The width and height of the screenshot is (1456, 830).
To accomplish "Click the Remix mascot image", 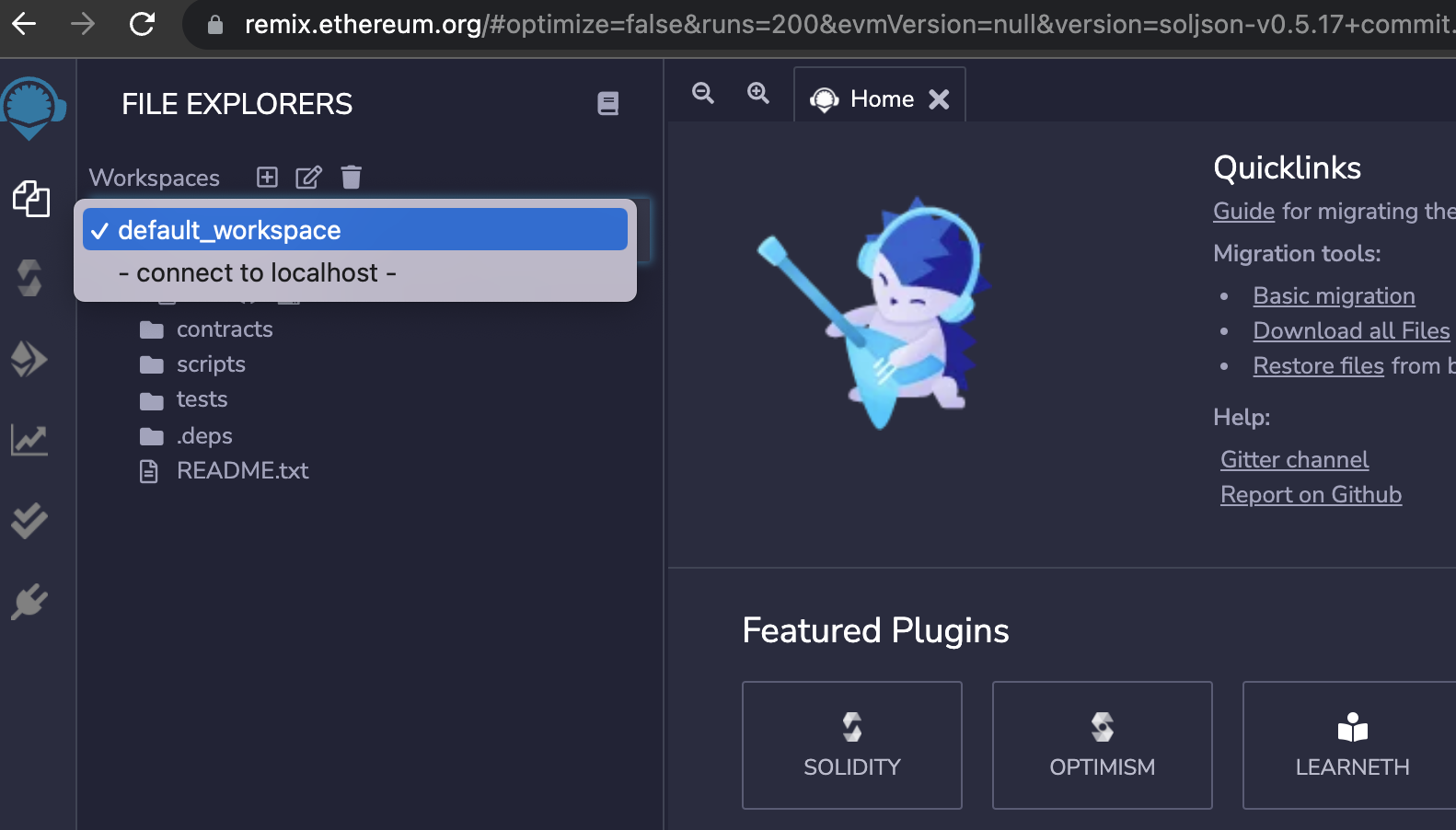I will point(875,313).
